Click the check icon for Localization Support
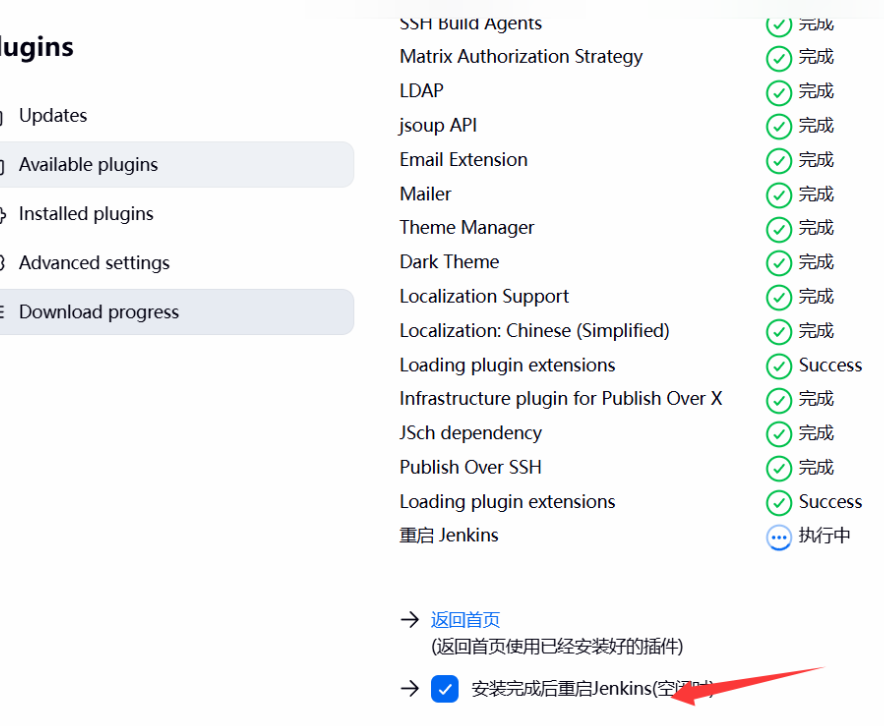Screen dimensions: 884x726 (779, 297)
